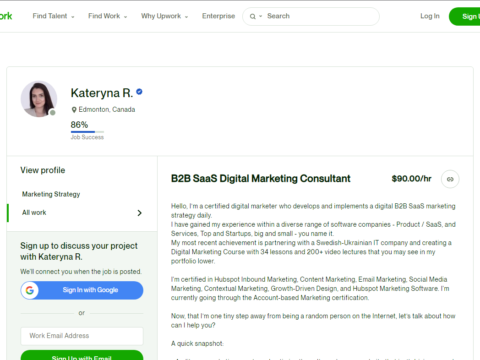480x360 pixels.
Task: Click Kateryna R.'s profile photo
Action: [x=39, y=99]
